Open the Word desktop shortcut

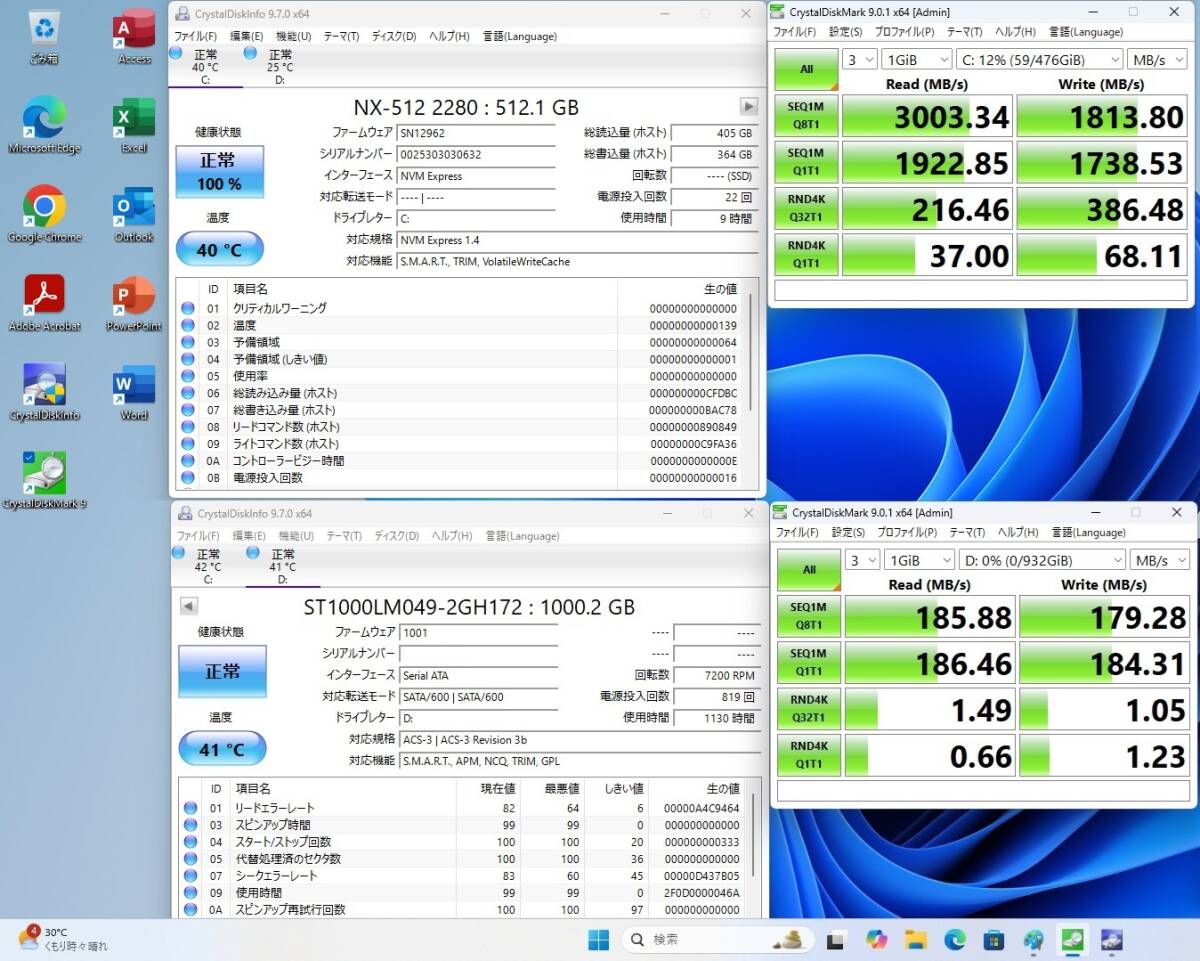tap(134, 392)
